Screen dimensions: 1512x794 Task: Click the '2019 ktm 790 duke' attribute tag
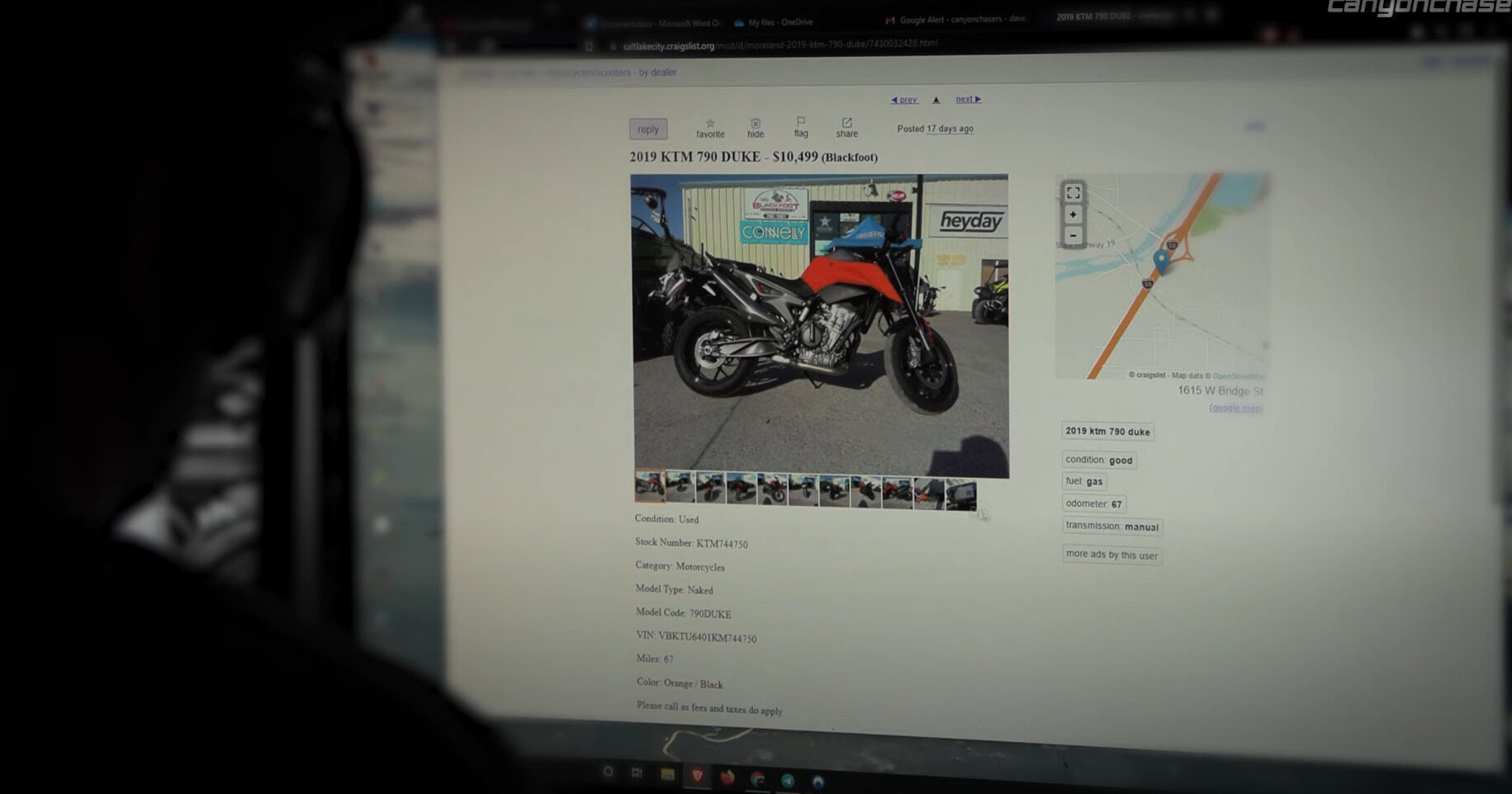click(x=1107, y=432)
